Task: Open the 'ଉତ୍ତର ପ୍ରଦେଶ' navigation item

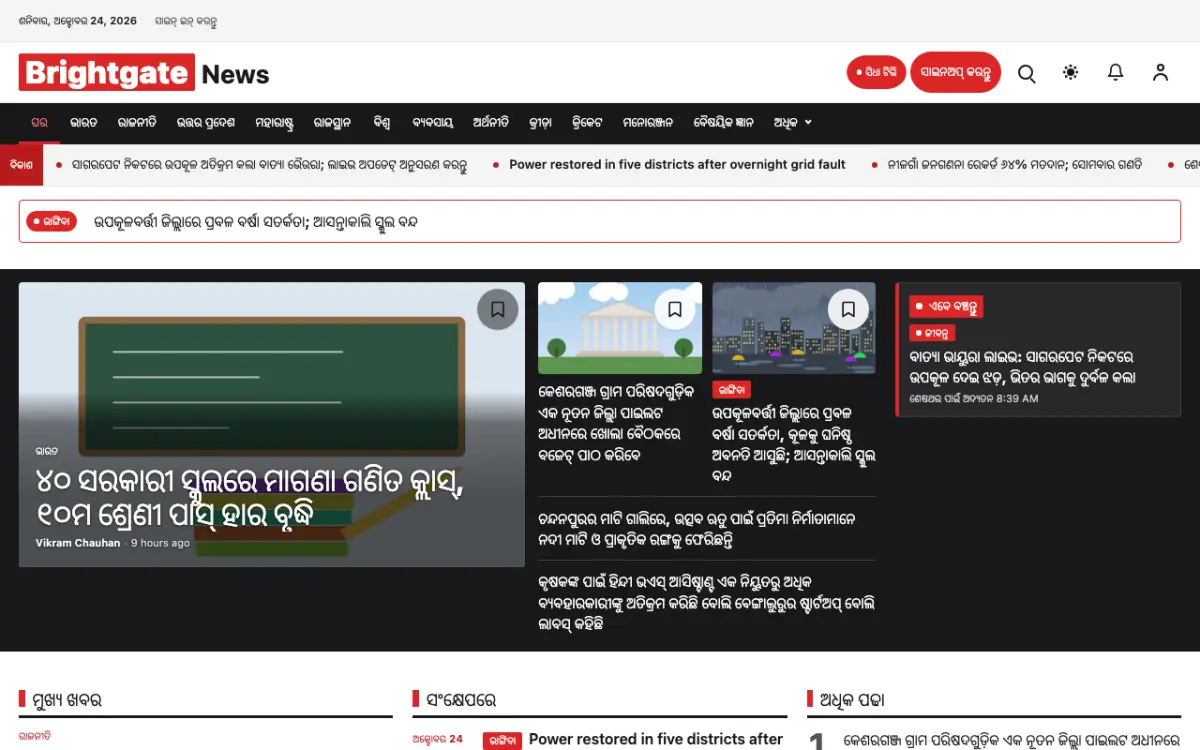Action: click(x=206, y=123)
